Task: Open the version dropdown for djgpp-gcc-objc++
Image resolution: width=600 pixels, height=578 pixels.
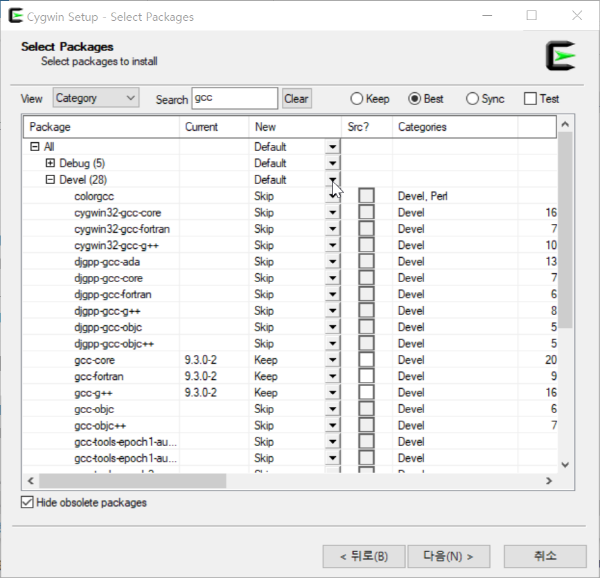Action: pos(333,344)
